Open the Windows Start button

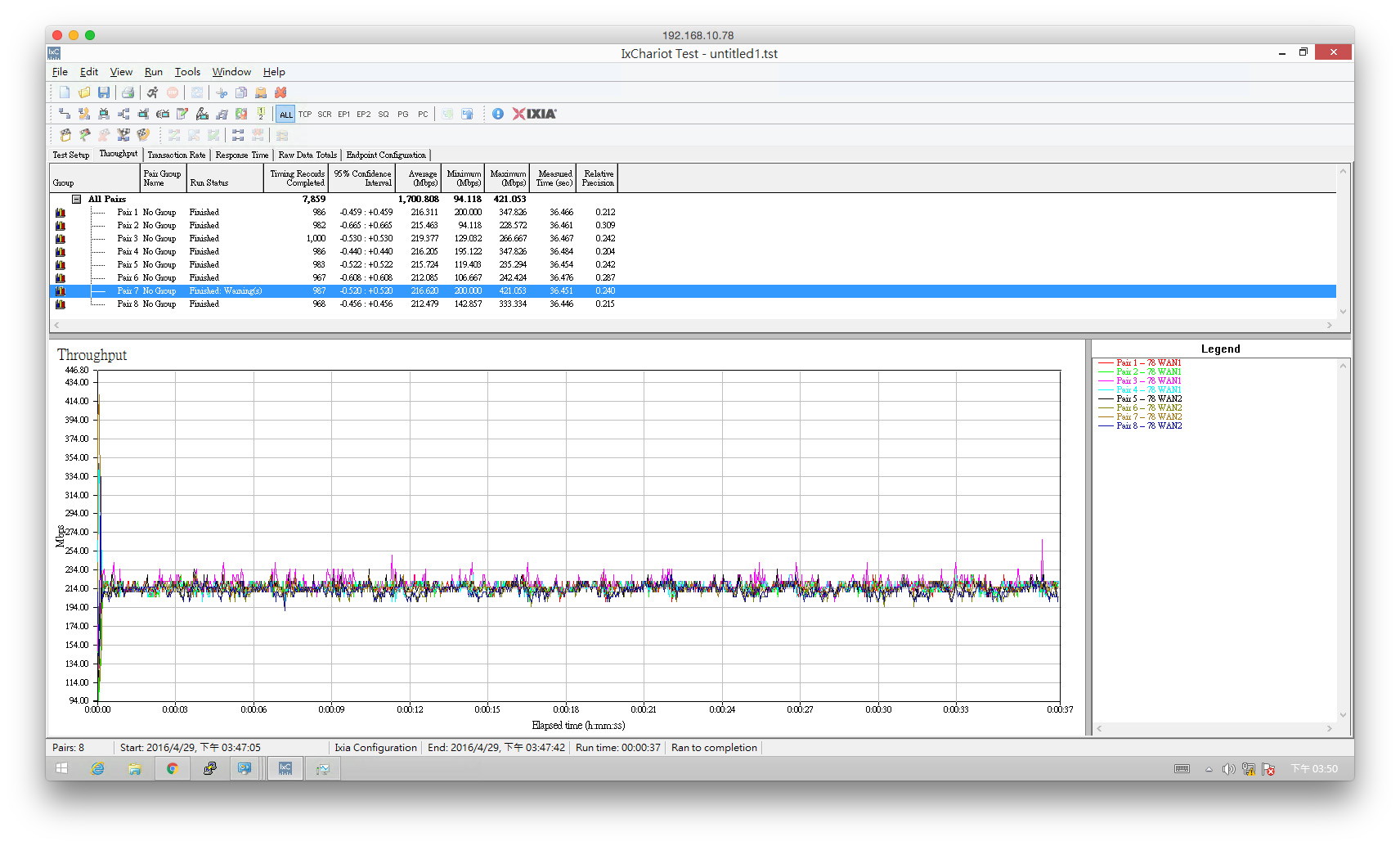[61, 768]
